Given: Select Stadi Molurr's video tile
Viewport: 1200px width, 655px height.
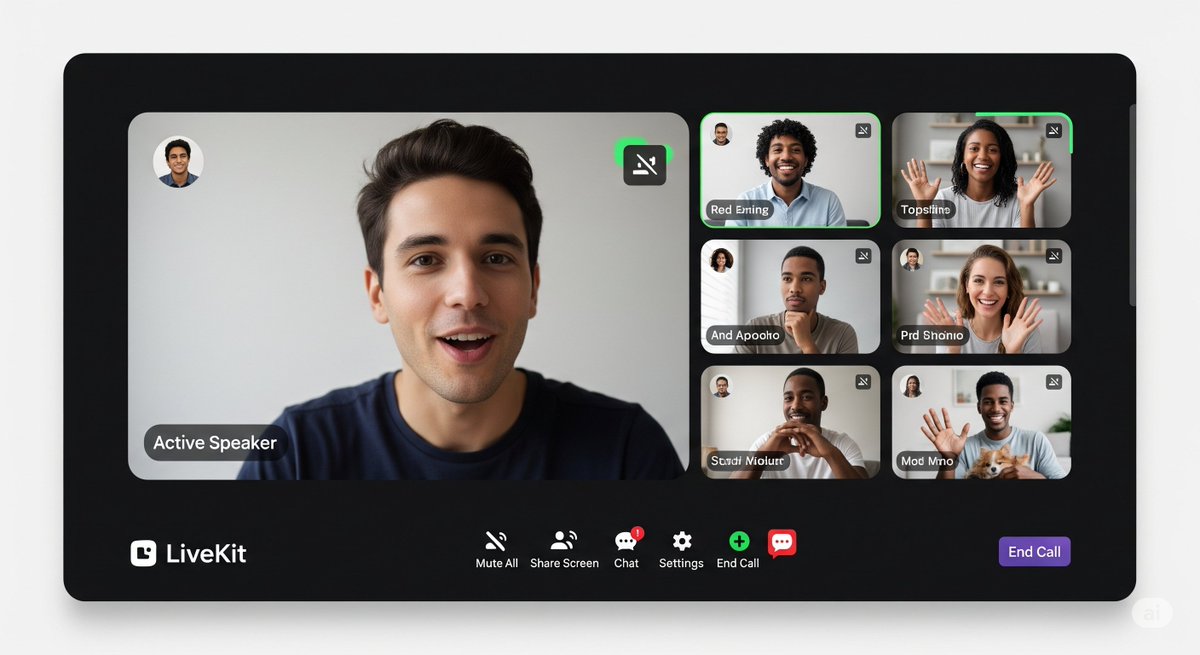Looking at the screenshot, I should coord(789,421).
